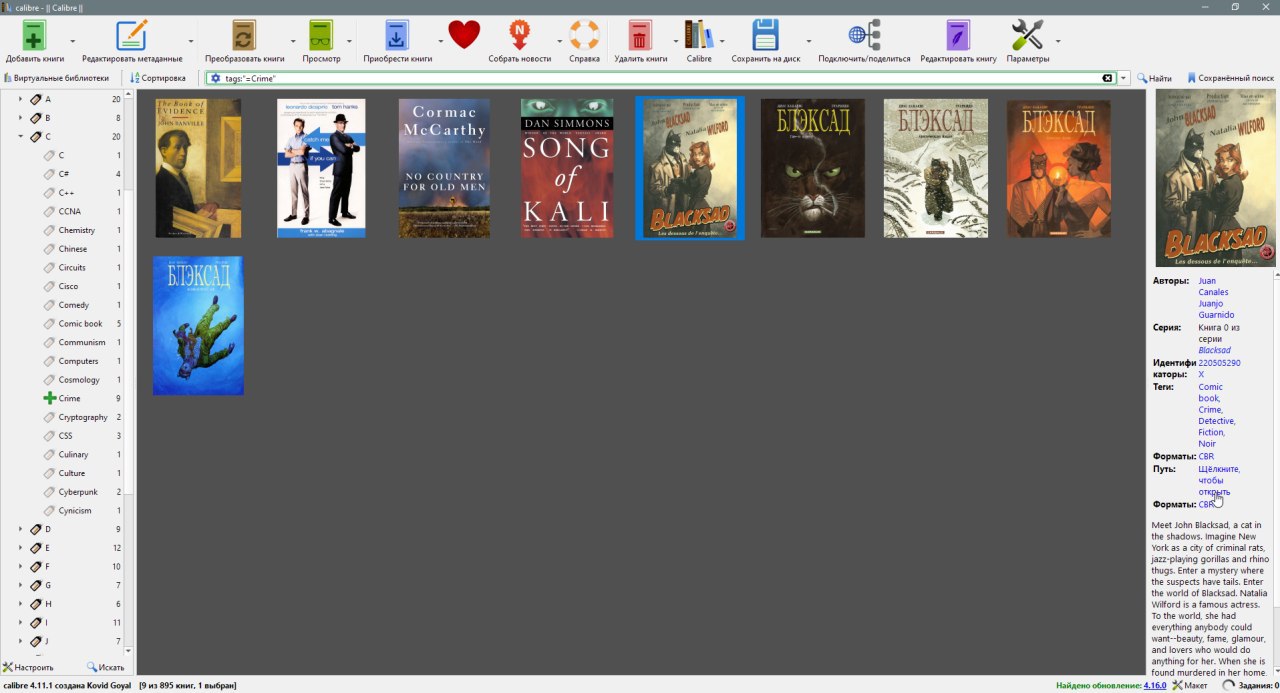Click the Подключить/поделиться icon

(864, 35)
